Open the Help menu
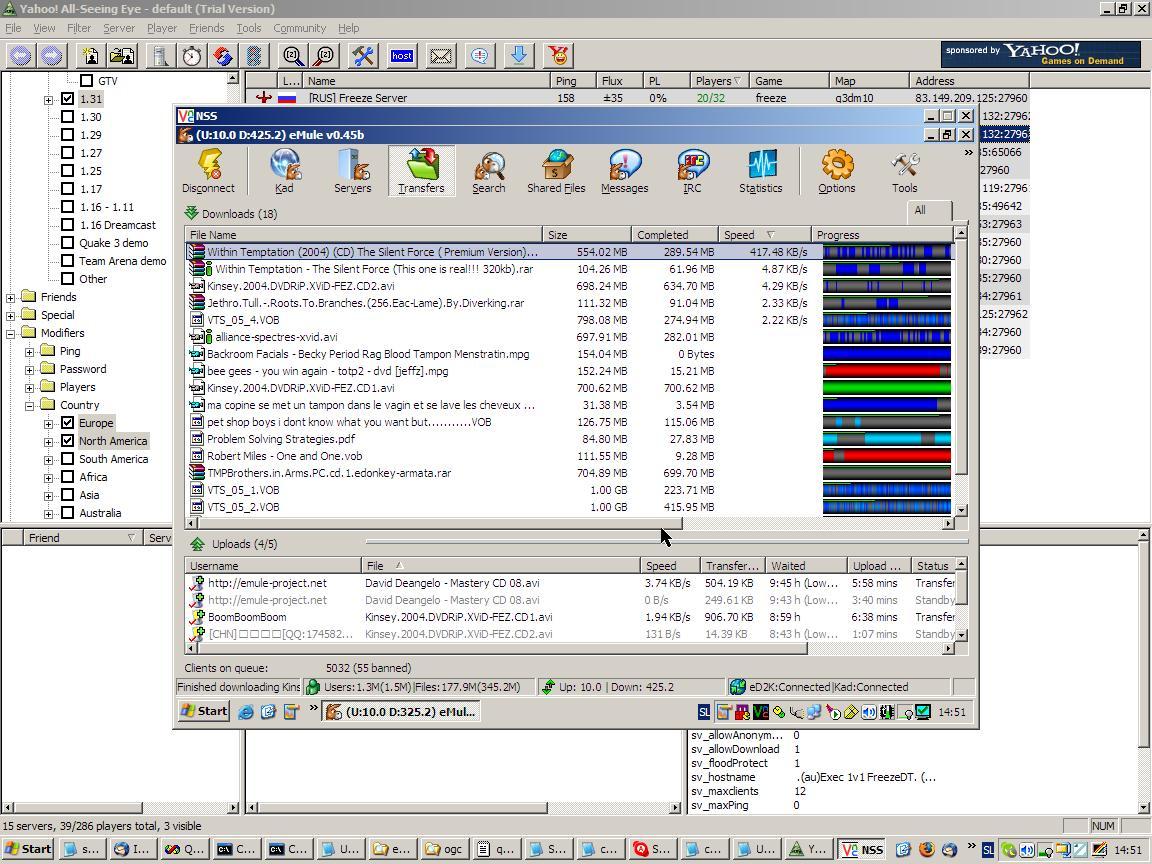The height and width of the screenshot is (864, 1152). pos(348,28)
